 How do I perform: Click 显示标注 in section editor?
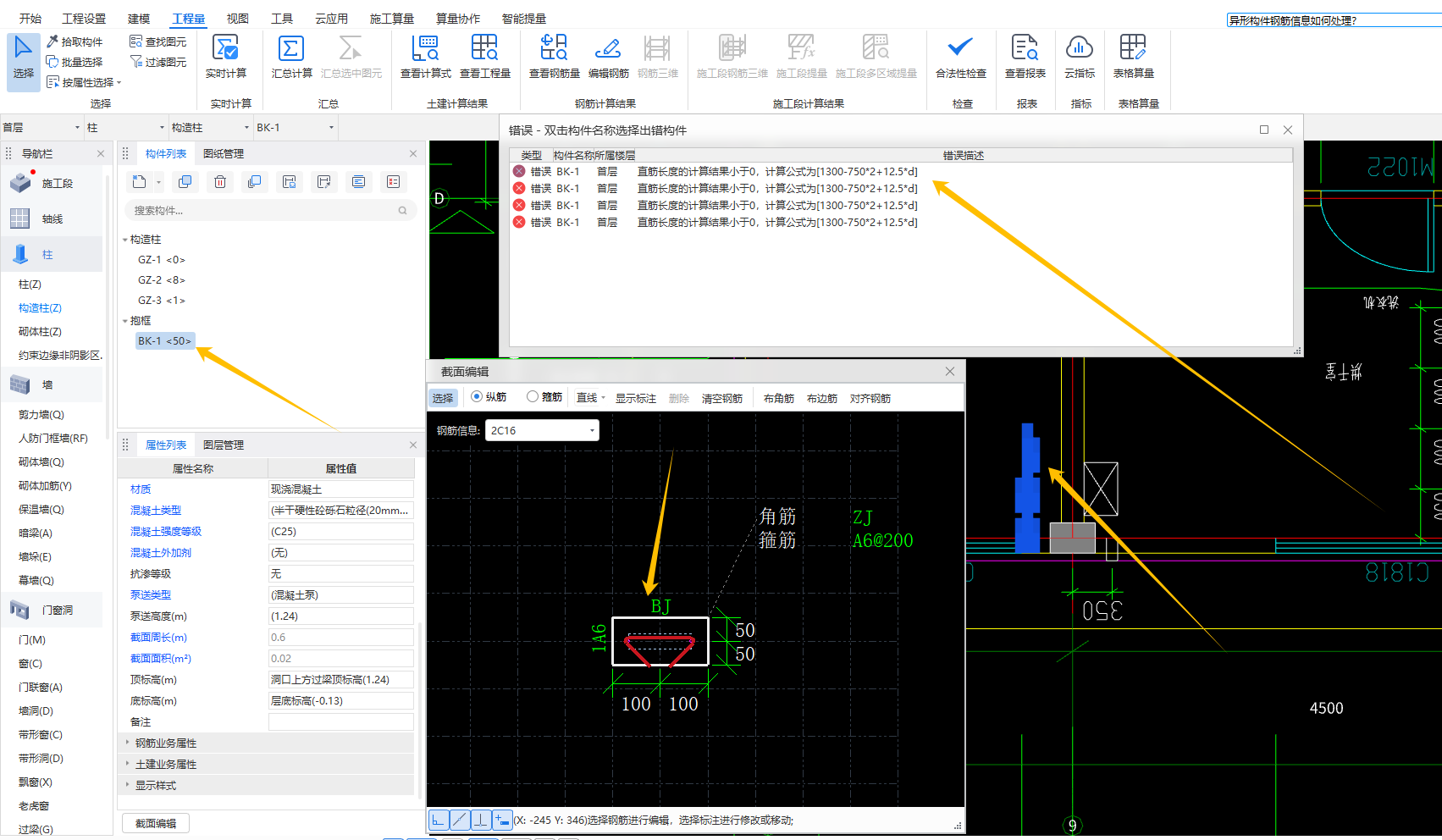point(636,398)
